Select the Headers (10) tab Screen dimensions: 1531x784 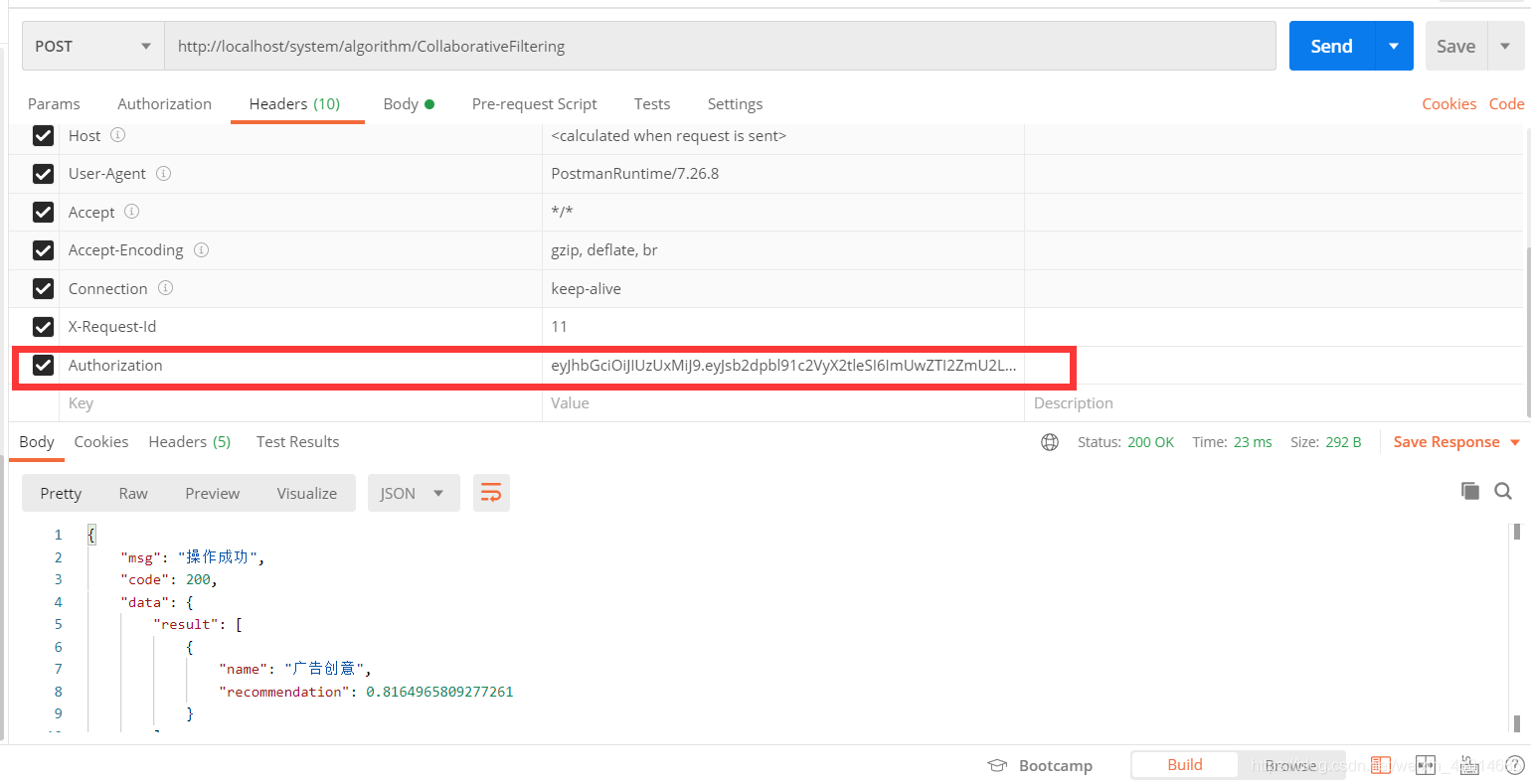294,103
